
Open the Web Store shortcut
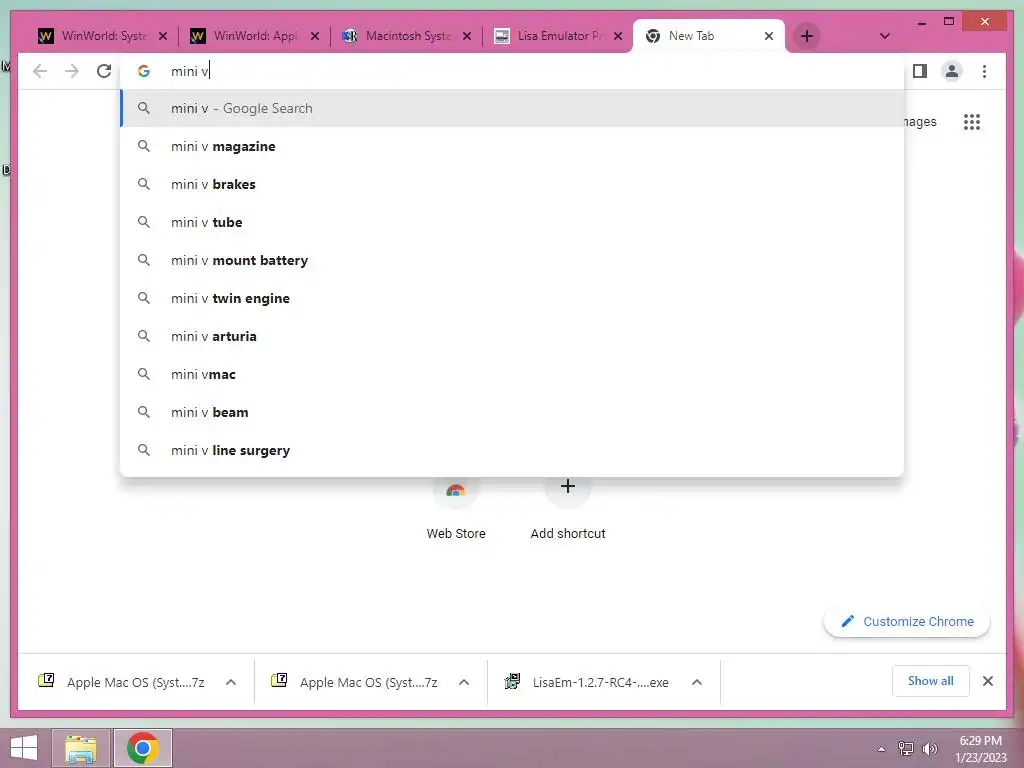(x=456, y=509)
